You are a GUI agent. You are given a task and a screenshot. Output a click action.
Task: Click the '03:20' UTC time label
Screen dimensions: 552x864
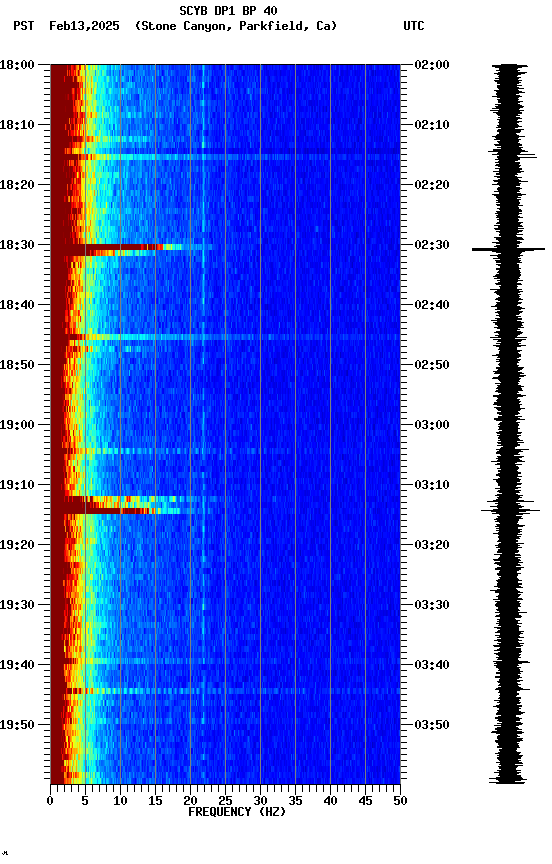(432, 545)
